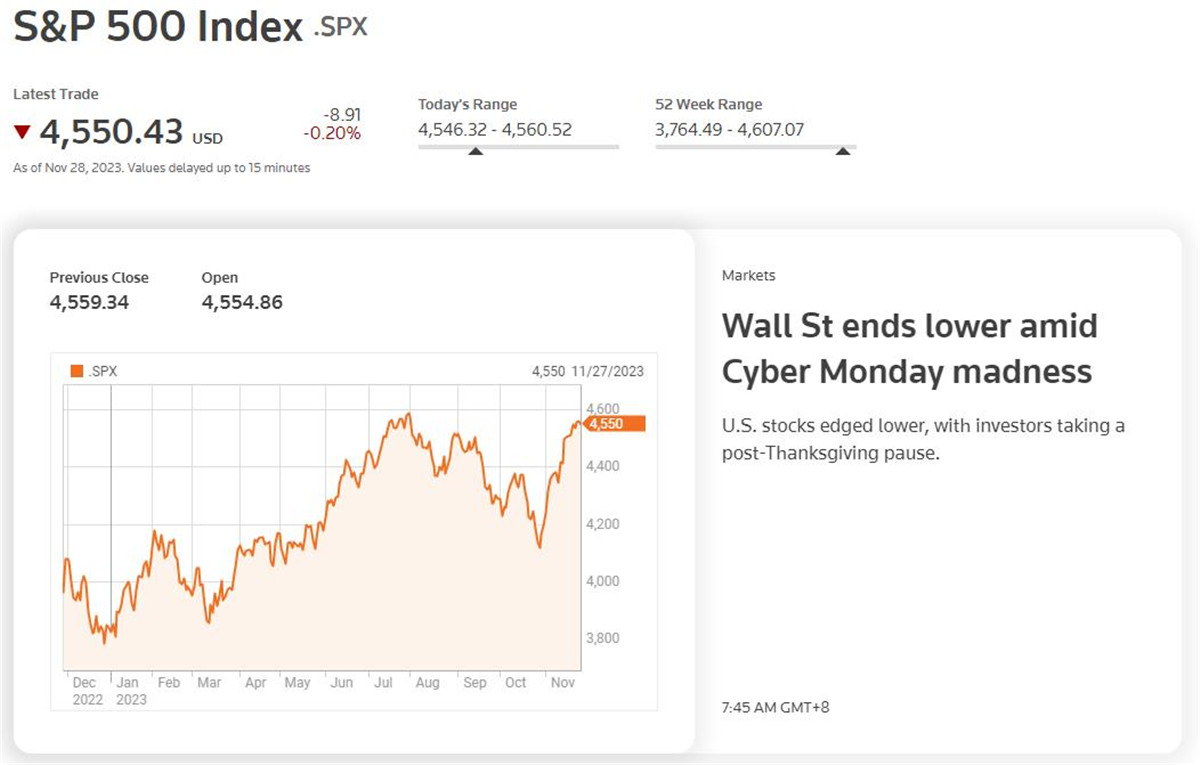Click the 7:45 AM GMT+8 timestamp
Image resolution: width=1200 pixels, height=765 pixels.
point(775,708)
